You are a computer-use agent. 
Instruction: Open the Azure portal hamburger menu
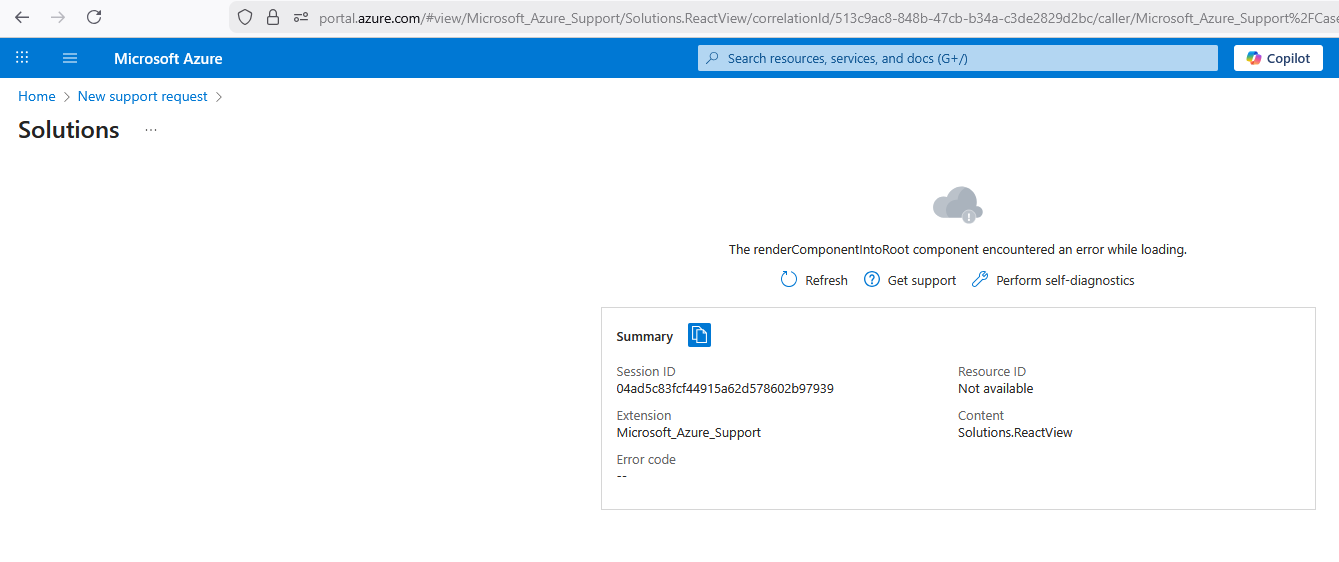pyautogui.click(x=70, y=58)
